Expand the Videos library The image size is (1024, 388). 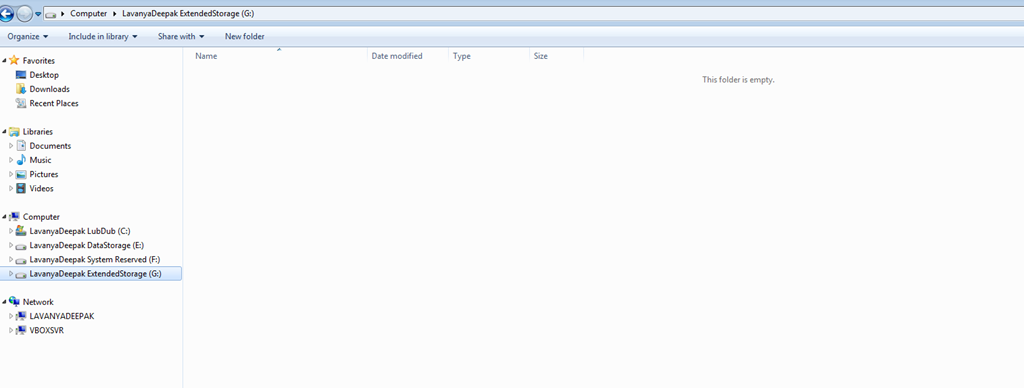coord(11,189)
